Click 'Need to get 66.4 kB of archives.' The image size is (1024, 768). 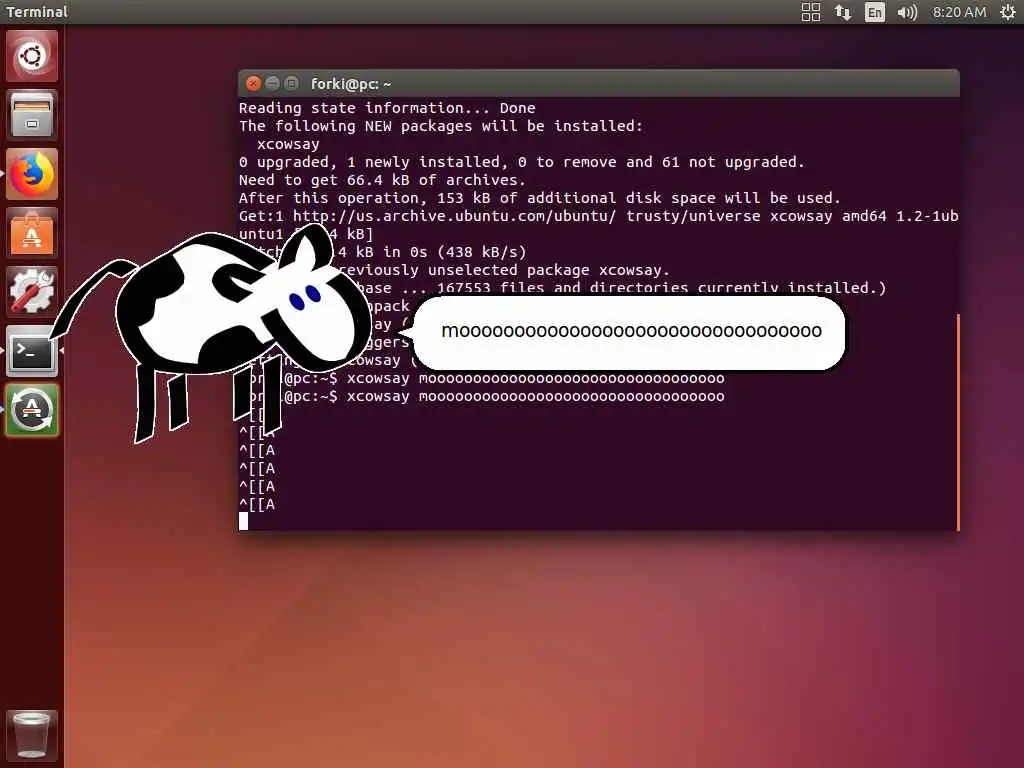(382, 180)
